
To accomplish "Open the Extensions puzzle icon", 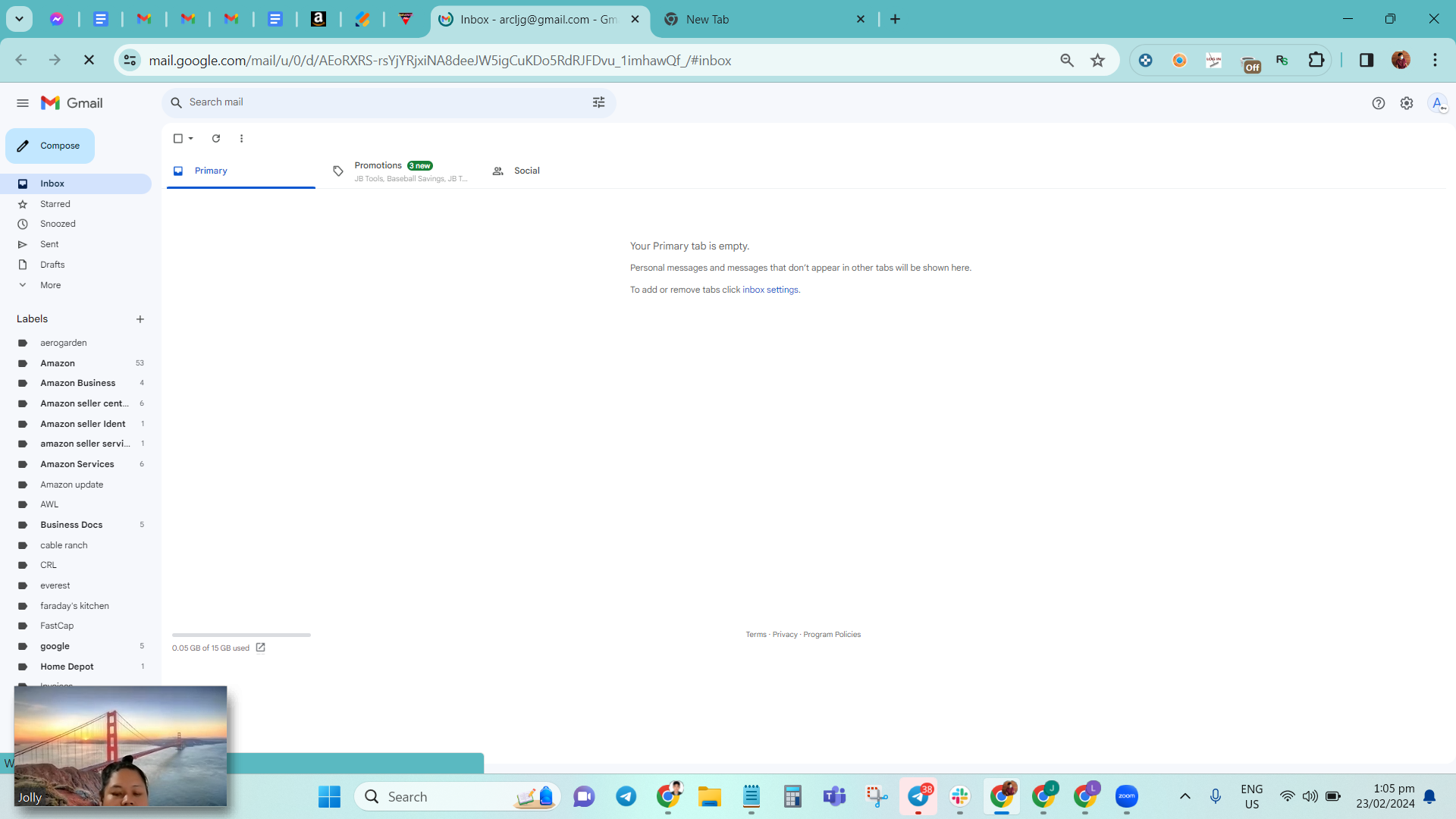I will 1316,60.
